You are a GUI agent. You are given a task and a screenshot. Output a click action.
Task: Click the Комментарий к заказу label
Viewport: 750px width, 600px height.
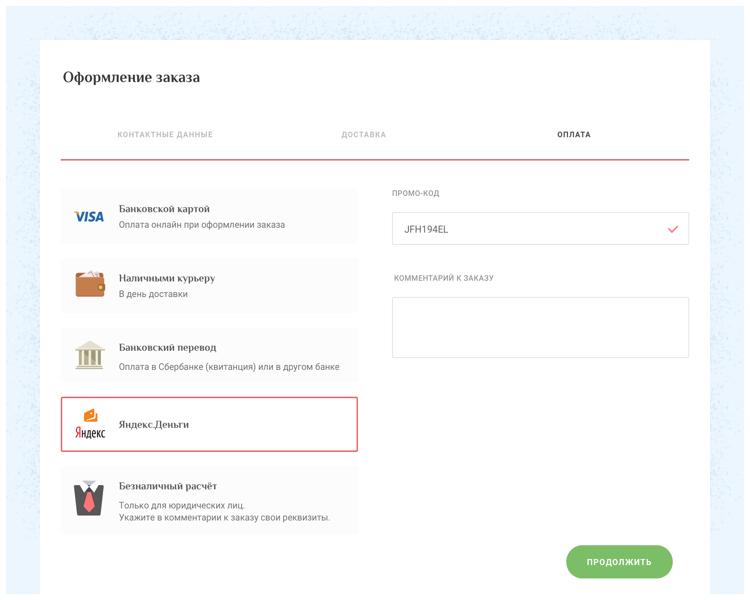[444, 278]
